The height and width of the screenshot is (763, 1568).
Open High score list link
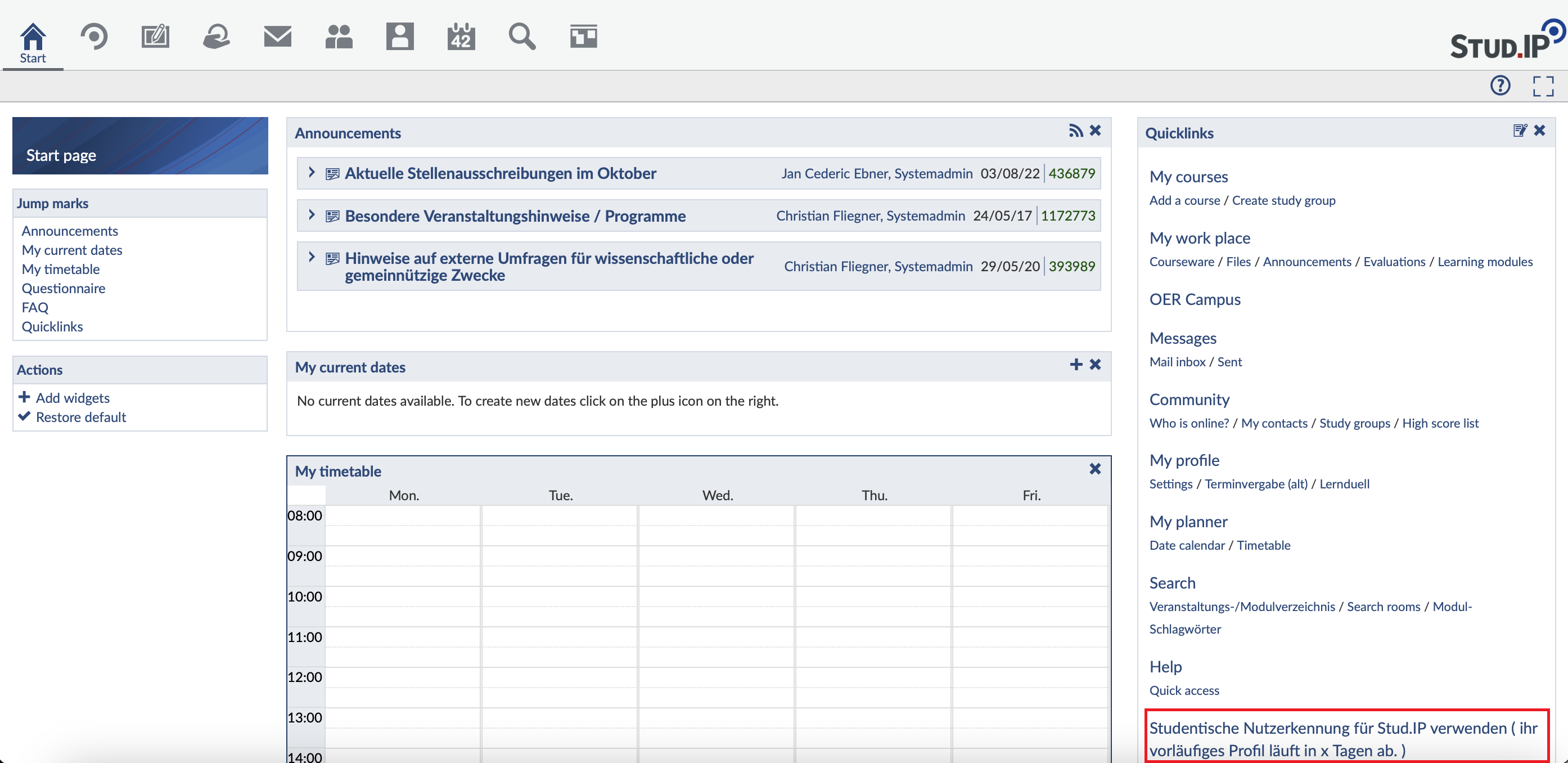click(x=1440, y=423)
